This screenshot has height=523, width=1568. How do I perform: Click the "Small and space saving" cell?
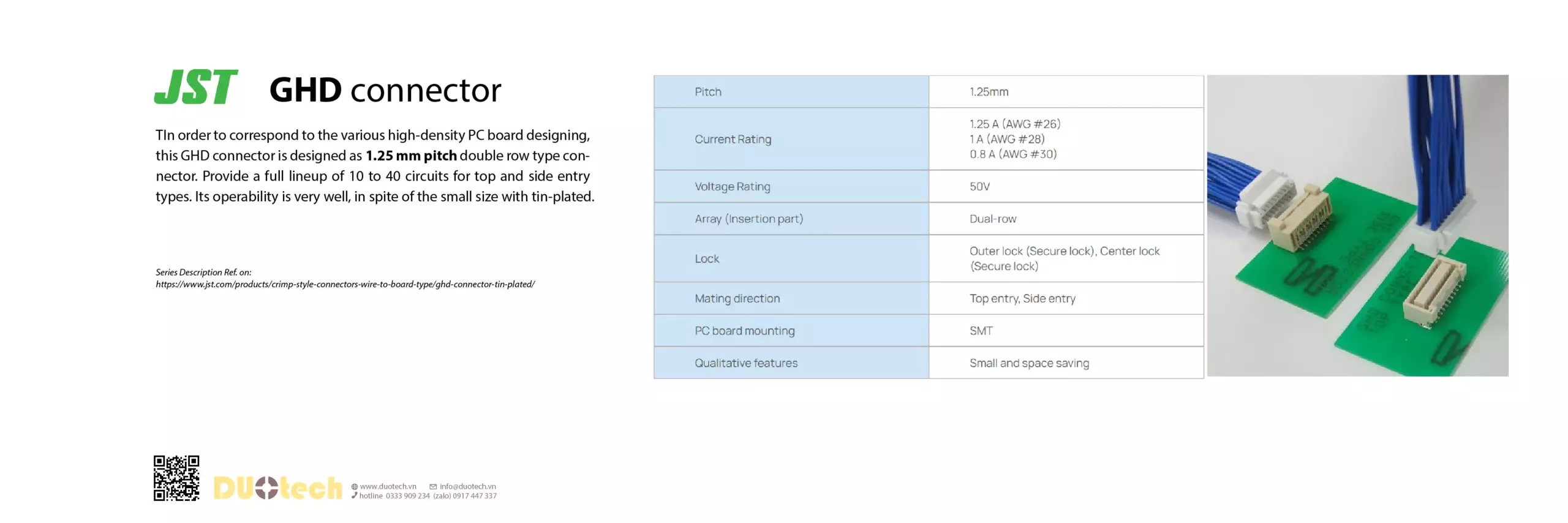click(1029, 363)
